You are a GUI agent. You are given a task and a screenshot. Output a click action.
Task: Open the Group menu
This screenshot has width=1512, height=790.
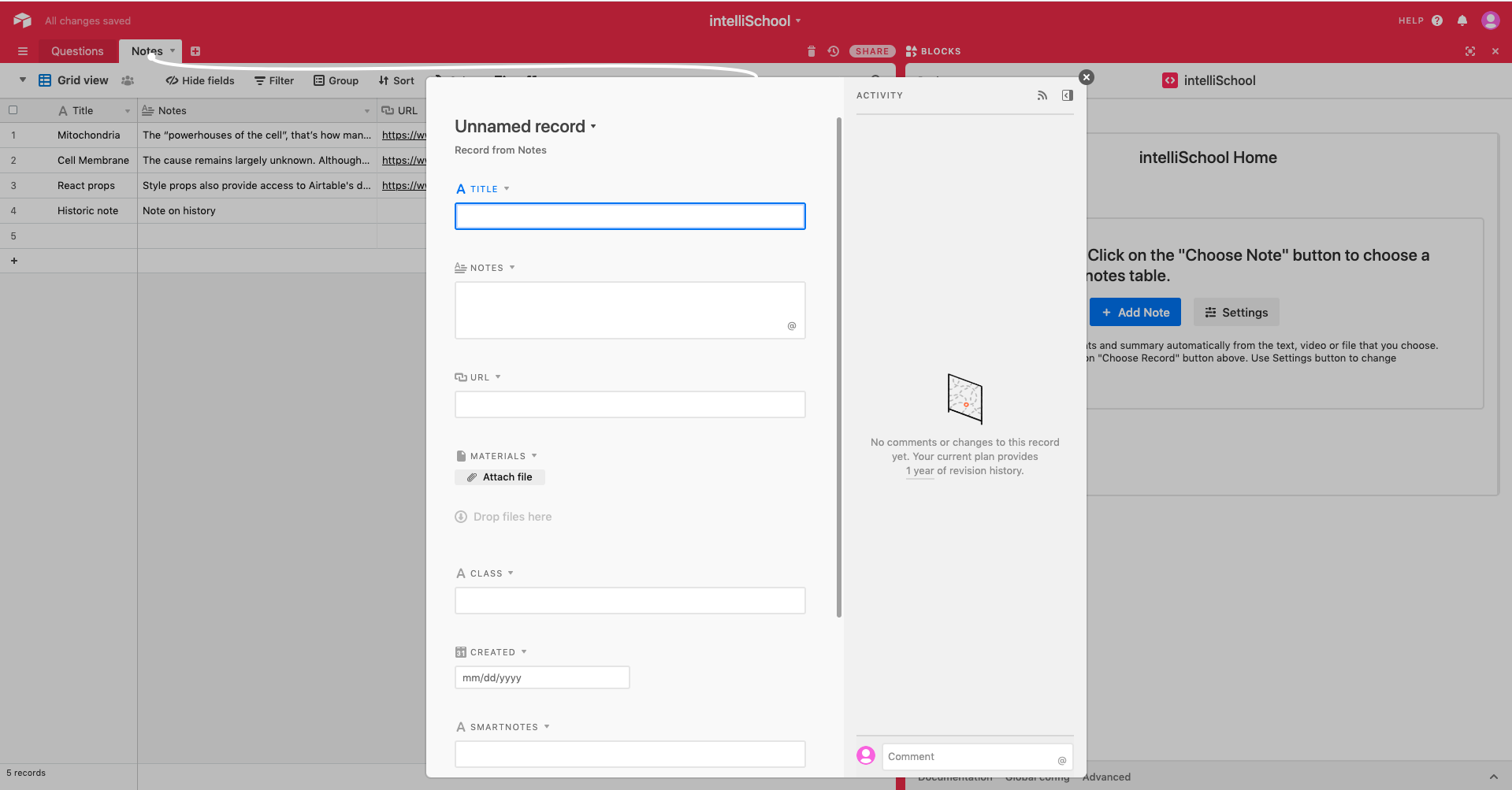pos(336,80)
